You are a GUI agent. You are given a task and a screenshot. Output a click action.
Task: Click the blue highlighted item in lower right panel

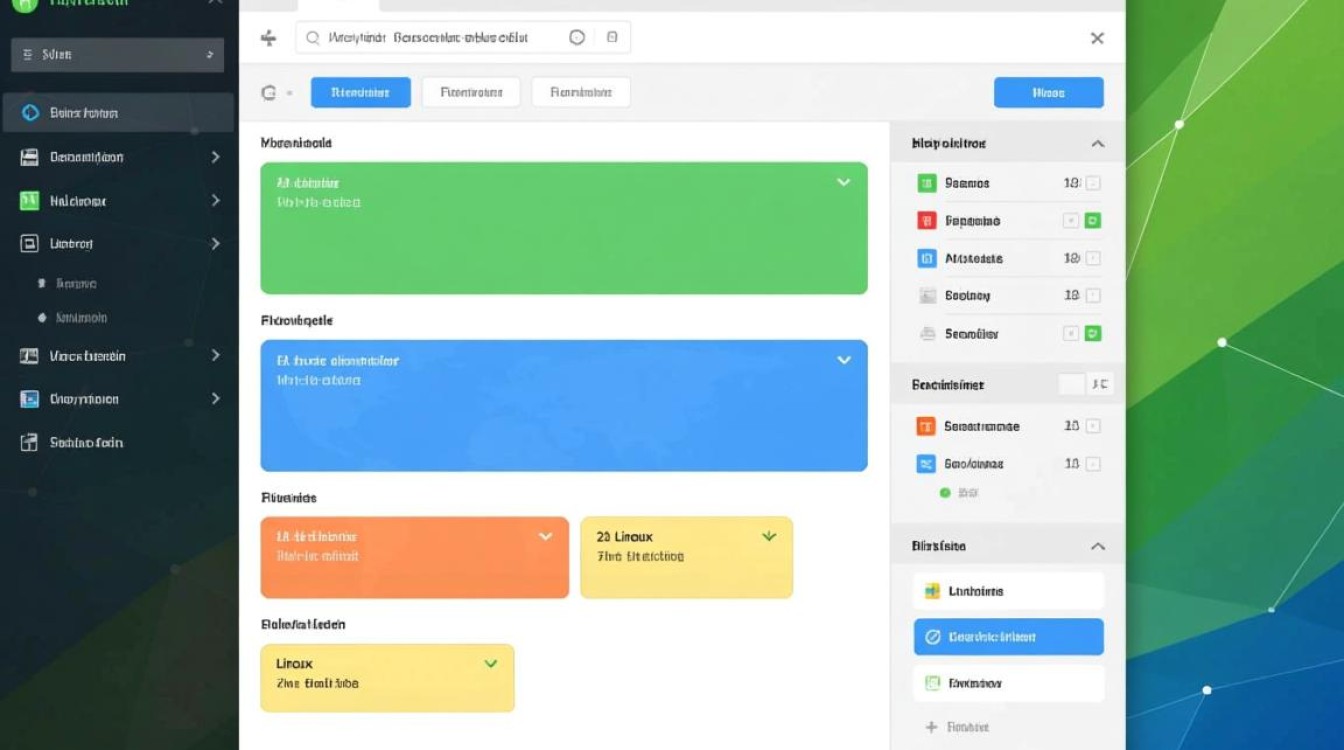1008,637
